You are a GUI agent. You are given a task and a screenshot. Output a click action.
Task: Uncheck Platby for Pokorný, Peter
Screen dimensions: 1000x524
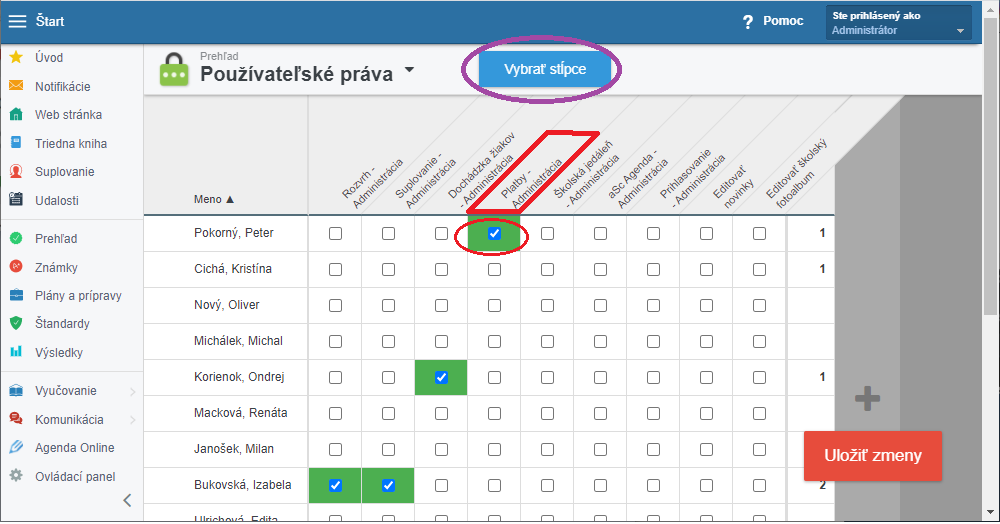coord(494,234)
